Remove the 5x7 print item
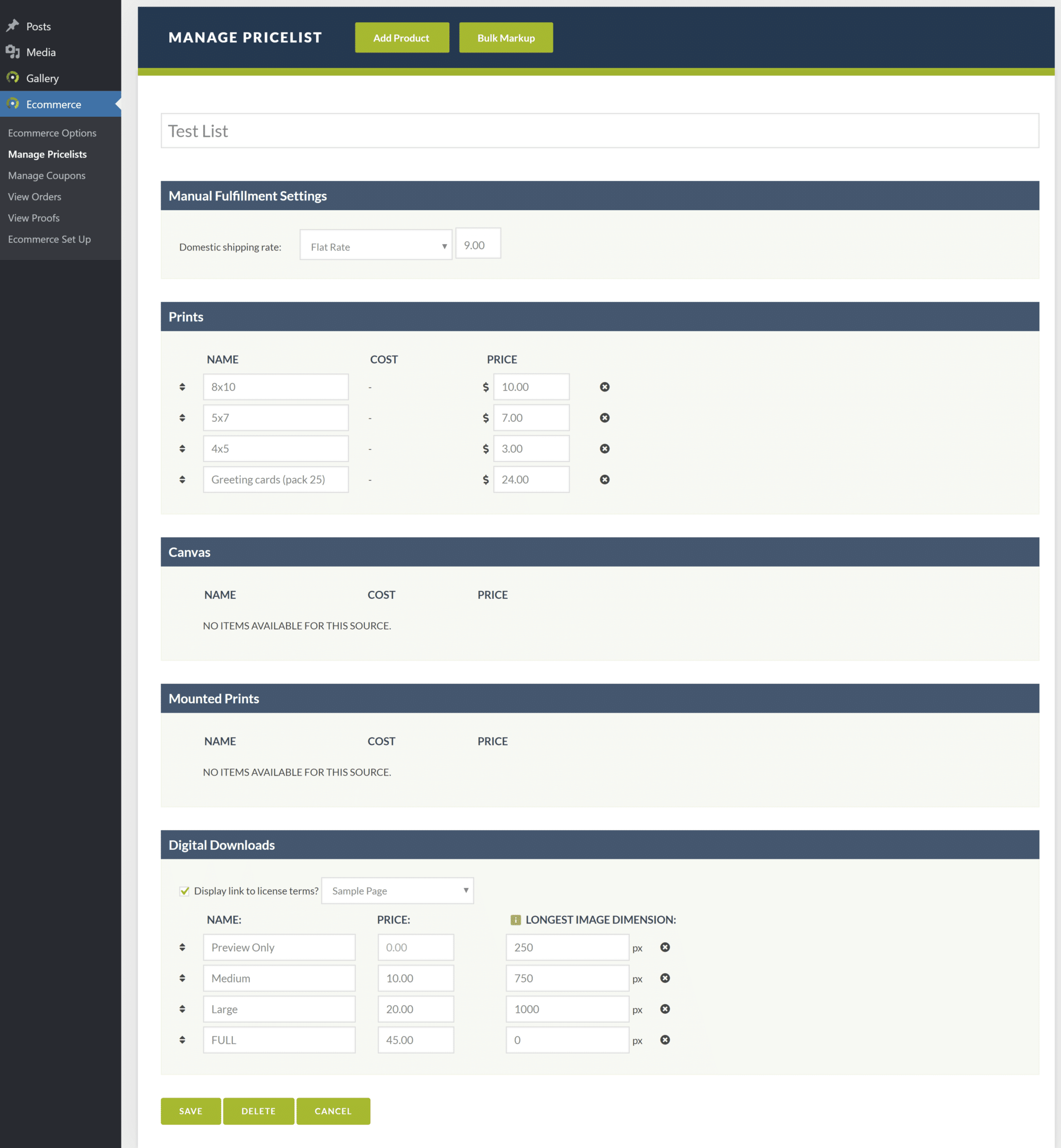The image size is (1061, 1148). click(605, 418)
